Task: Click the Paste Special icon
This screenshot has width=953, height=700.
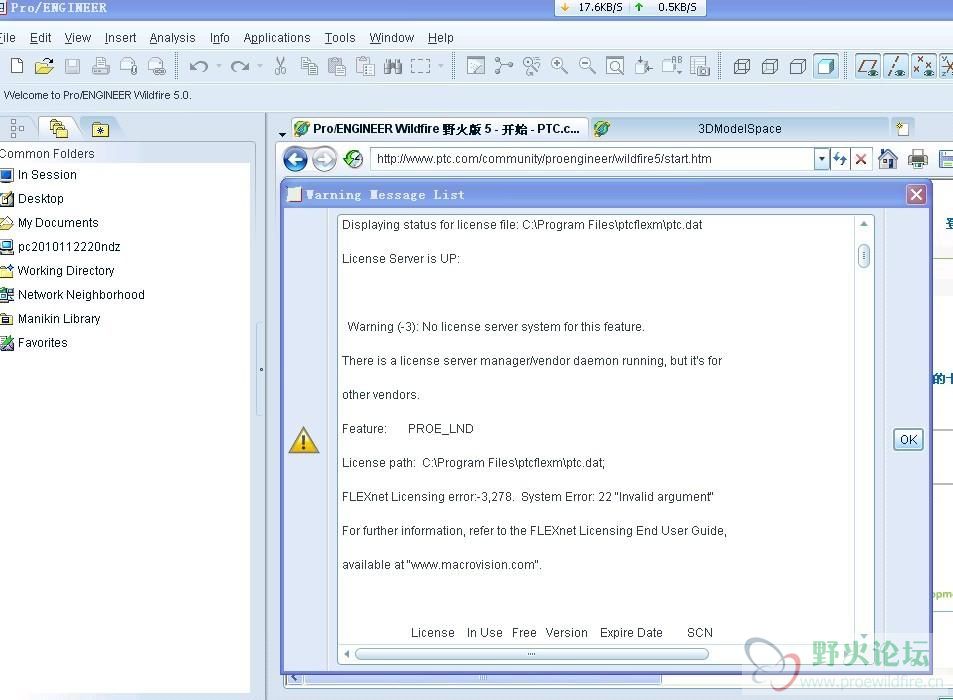Action: 365,66
